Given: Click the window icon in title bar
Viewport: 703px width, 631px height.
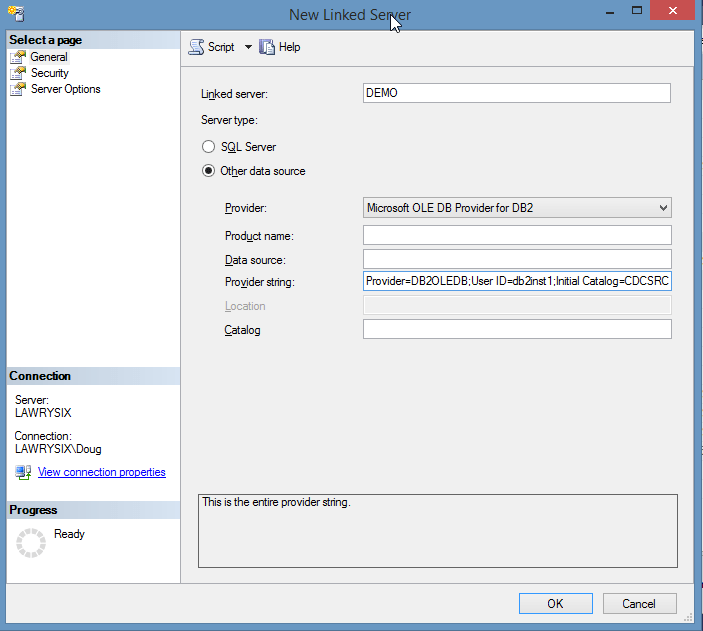Looking at the screenshot, I should pyautogui.click(x=14, y=14).
